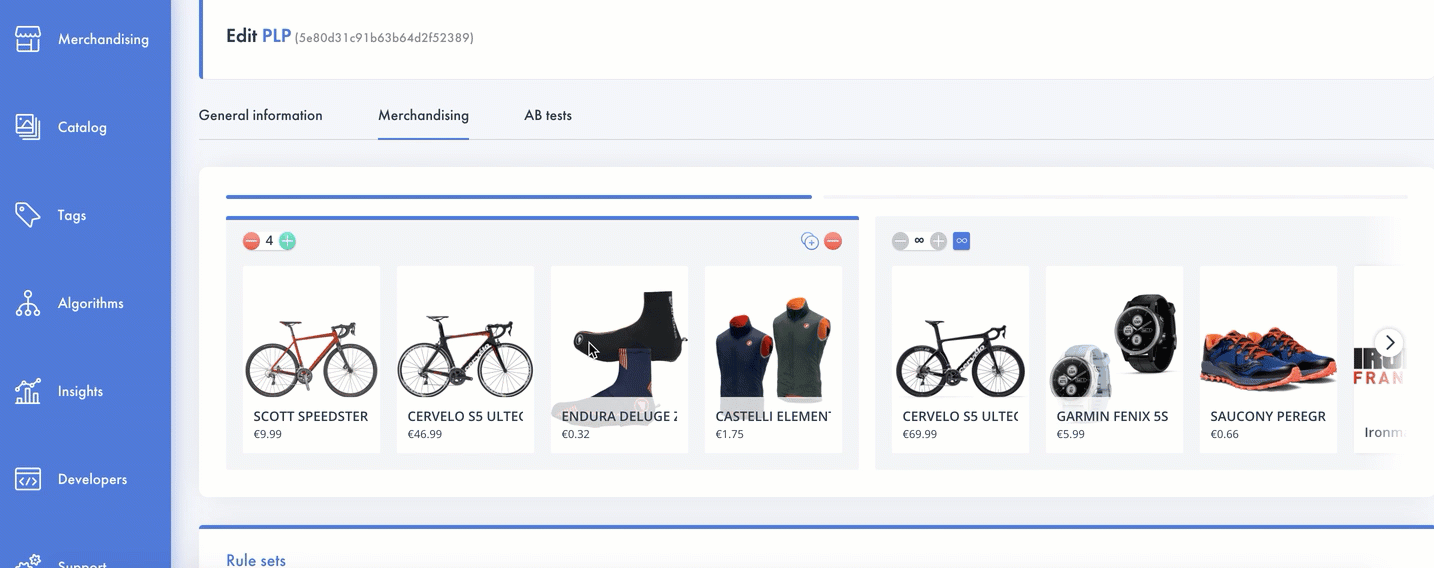This screenshot has height=568, width=1434.
Task: Click the PLP link in the title
Action: coord(276,36)
